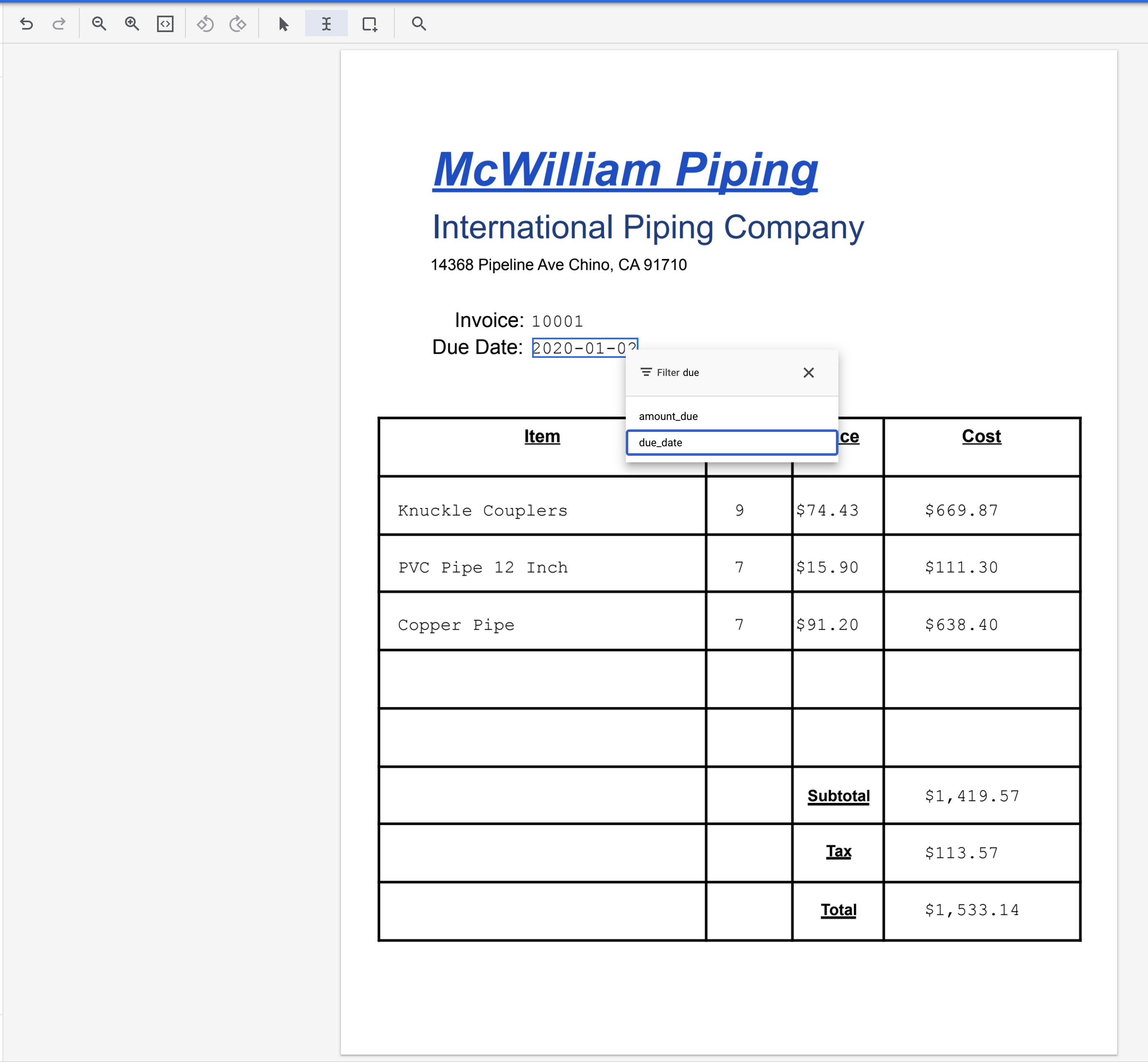Fit the document to the viewport
Screen dimensions: 1148x1062
pyautogui.click(x=165, y=24)
